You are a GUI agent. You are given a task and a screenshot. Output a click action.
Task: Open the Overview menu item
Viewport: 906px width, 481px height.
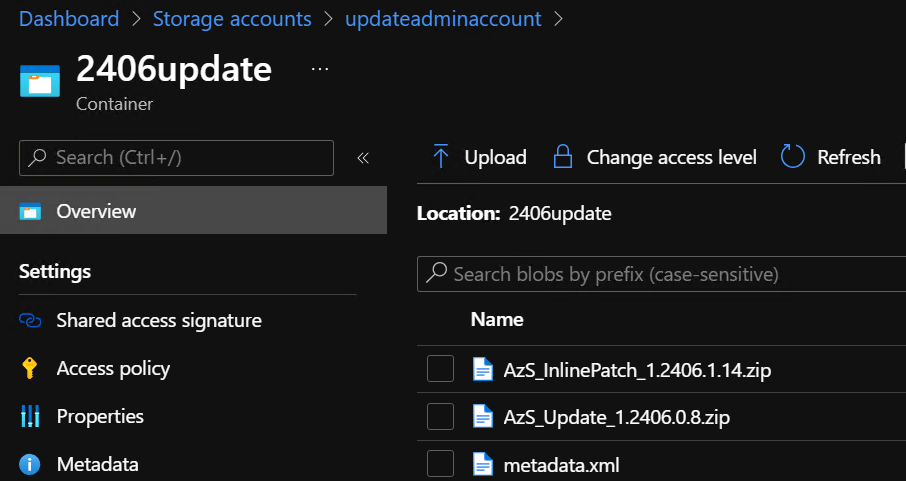click(x=96, y=212)
